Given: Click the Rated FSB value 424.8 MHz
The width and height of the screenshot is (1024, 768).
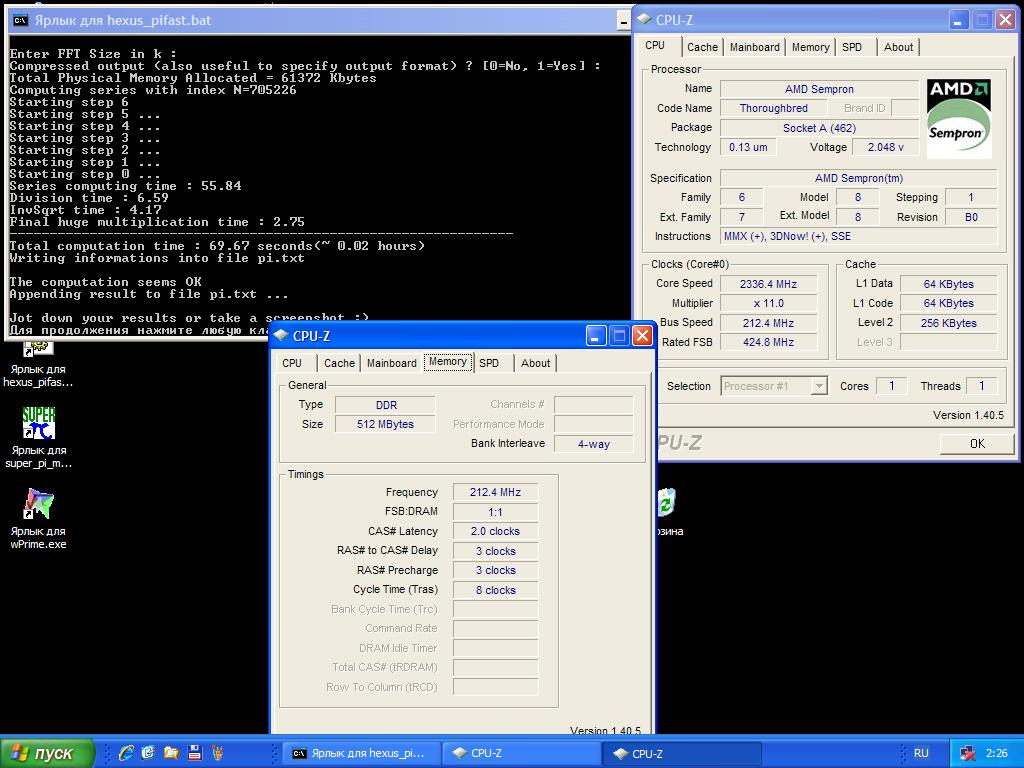Looking at the screenshot, I should pyautogui.click(x=768, y=342).
